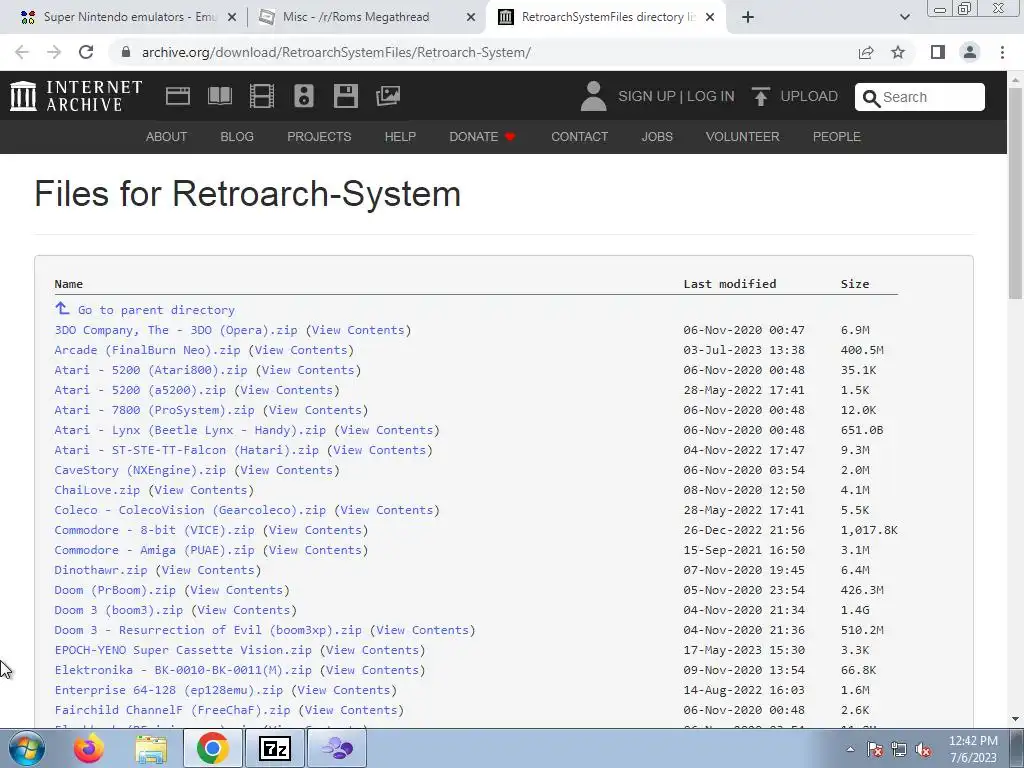The height and width of the screenshot is (768, 1024).
Task: Download Doom (PrBoom).zip file
Action: [x=115, y=590]
